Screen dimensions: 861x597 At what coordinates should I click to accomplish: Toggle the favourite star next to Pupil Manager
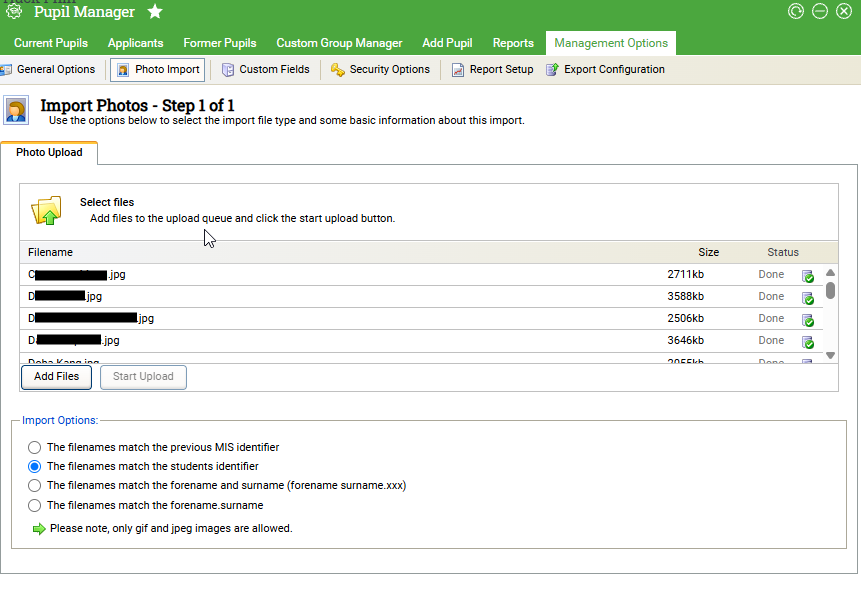coord(155,11)
